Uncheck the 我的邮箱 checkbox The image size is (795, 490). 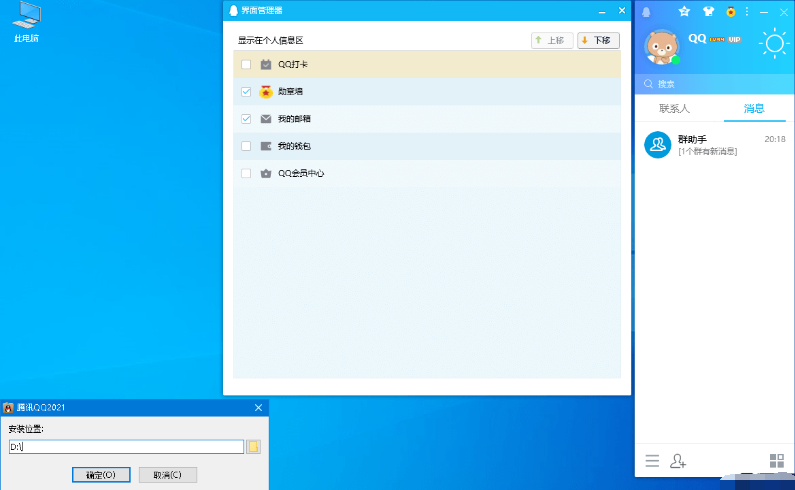pyautogui.click(x=246, y=119)
